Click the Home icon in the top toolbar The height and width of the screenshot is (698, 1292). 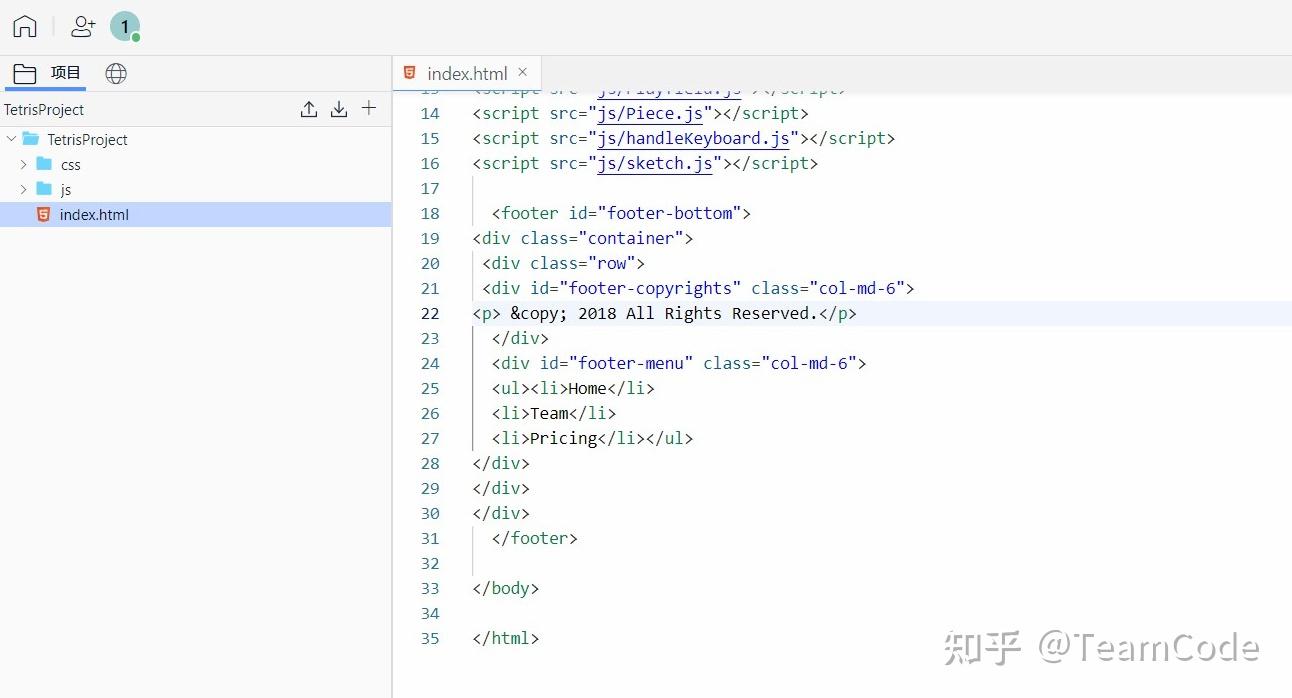23,26
